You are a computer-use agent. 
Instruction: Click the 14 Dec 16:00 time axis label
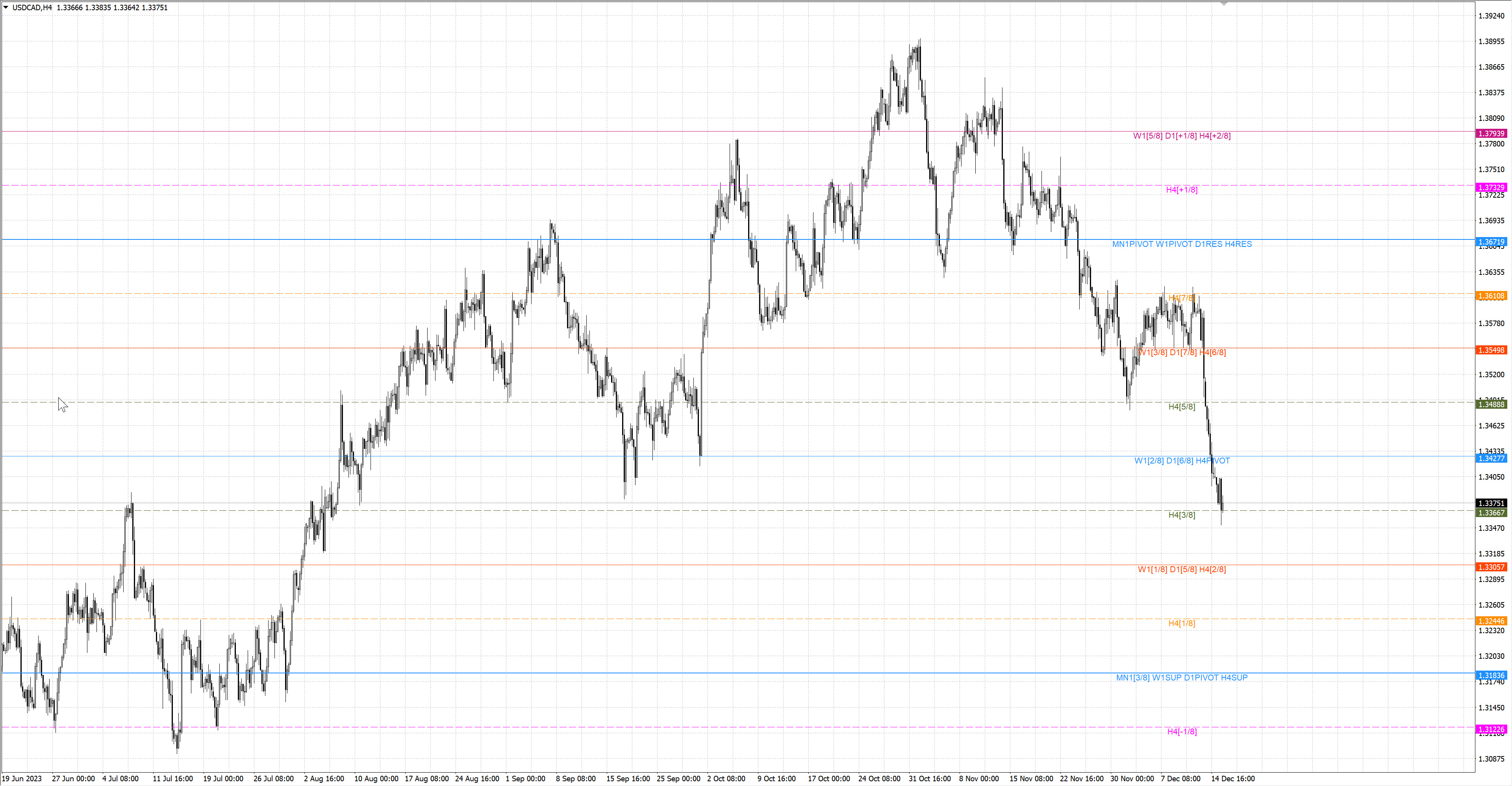(x=1232, y=779)
